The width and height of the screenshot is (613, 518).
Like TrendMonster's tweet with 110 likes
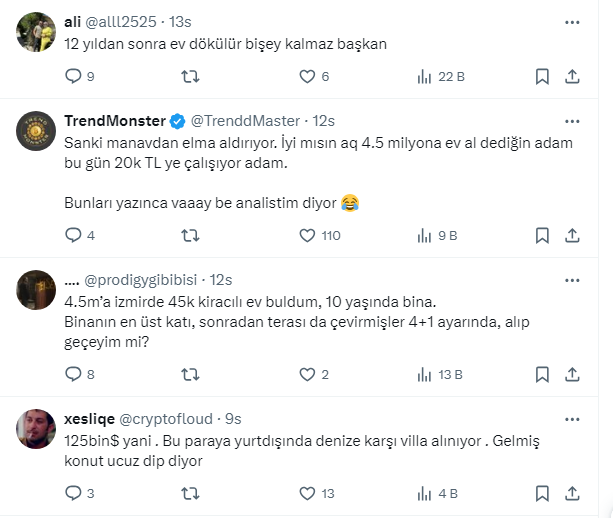[x=308, y=236]
